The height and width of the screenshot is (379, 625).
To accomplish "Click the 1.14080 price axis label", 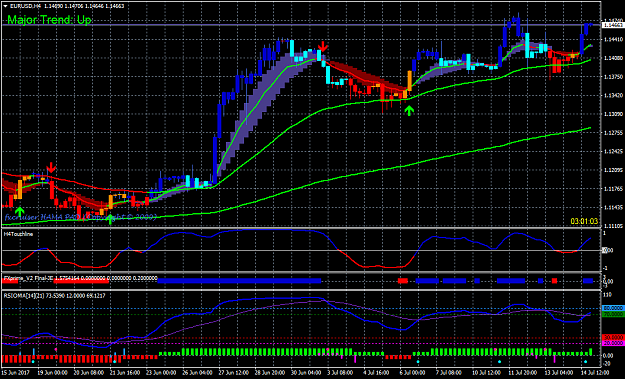I will (x=613, y=58).
